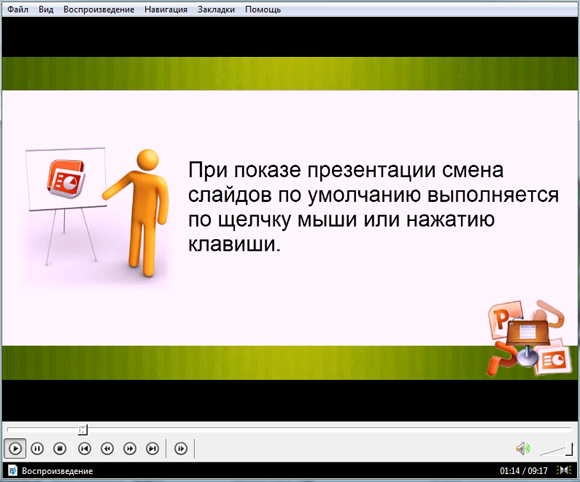Open the Воспроизведение menu

(99, 9)
